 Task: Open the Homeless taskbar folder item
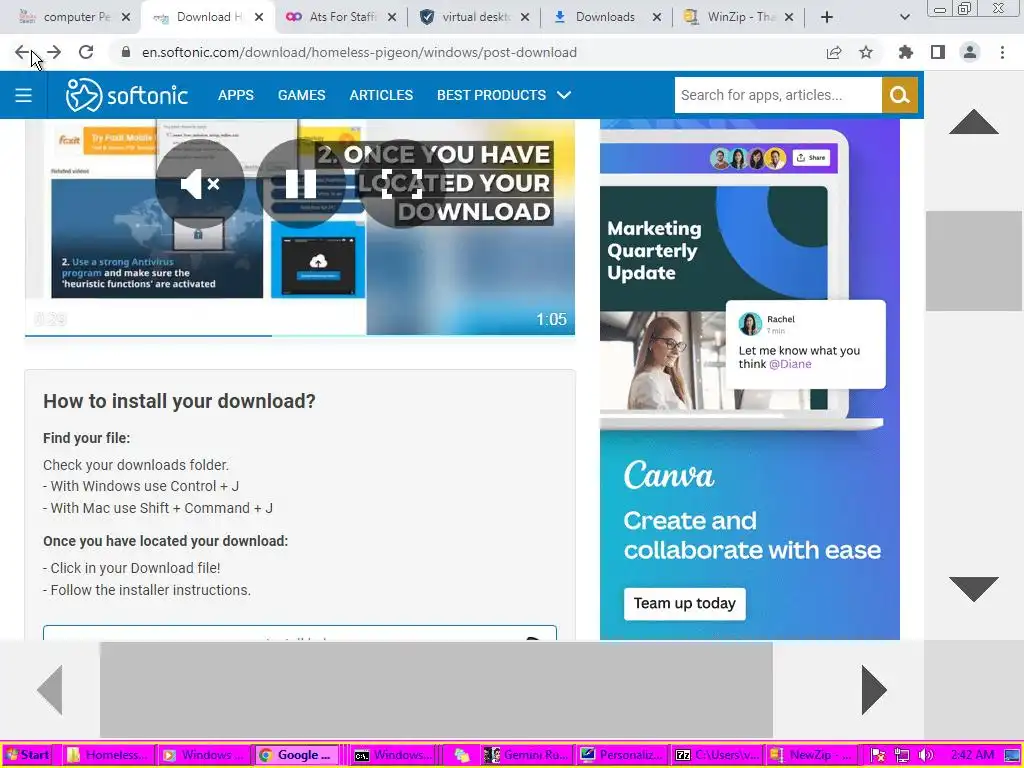click(x=108, y=755)
